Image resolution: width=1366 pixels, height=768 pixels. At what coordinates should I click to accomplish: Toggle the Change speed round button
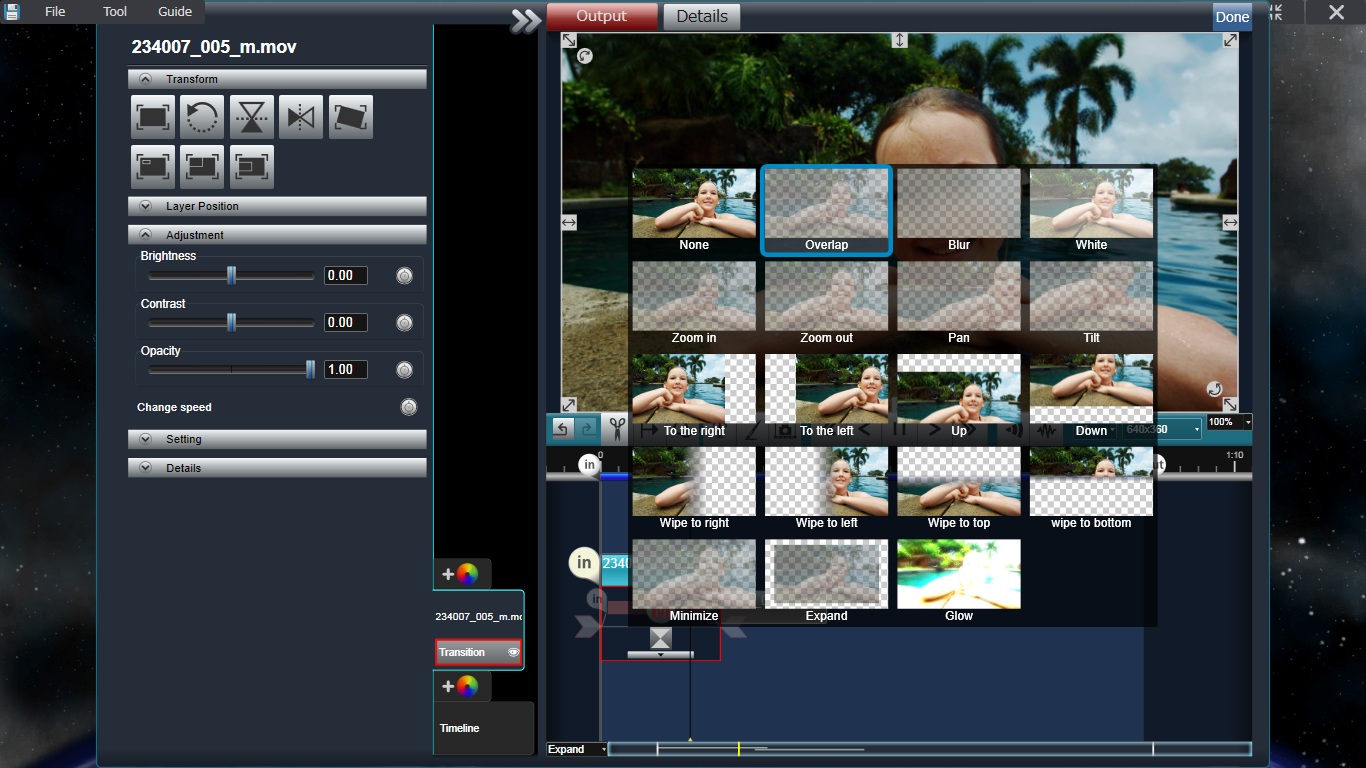pyautogui.click(x=408, y=407)
